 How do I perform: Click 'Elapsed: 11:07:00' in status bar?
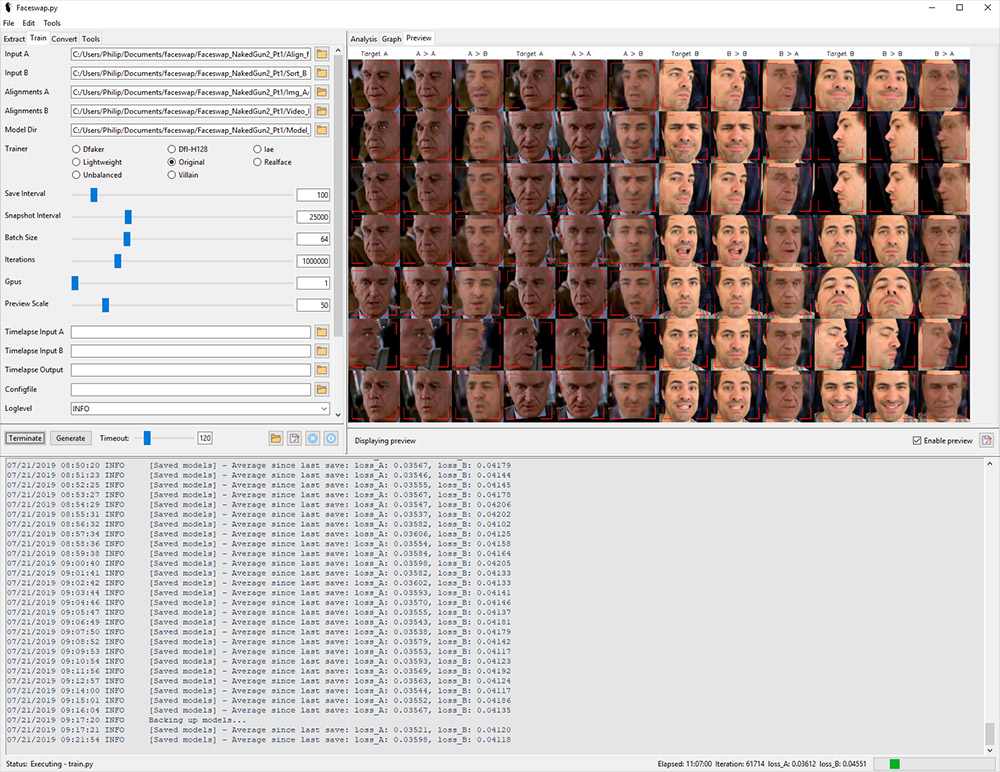684,764
